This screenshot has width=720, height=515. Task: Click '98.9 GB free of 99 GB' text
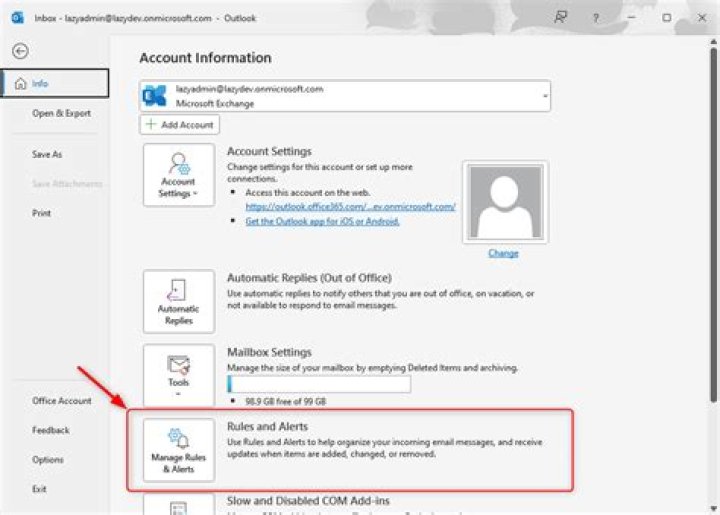285,402
